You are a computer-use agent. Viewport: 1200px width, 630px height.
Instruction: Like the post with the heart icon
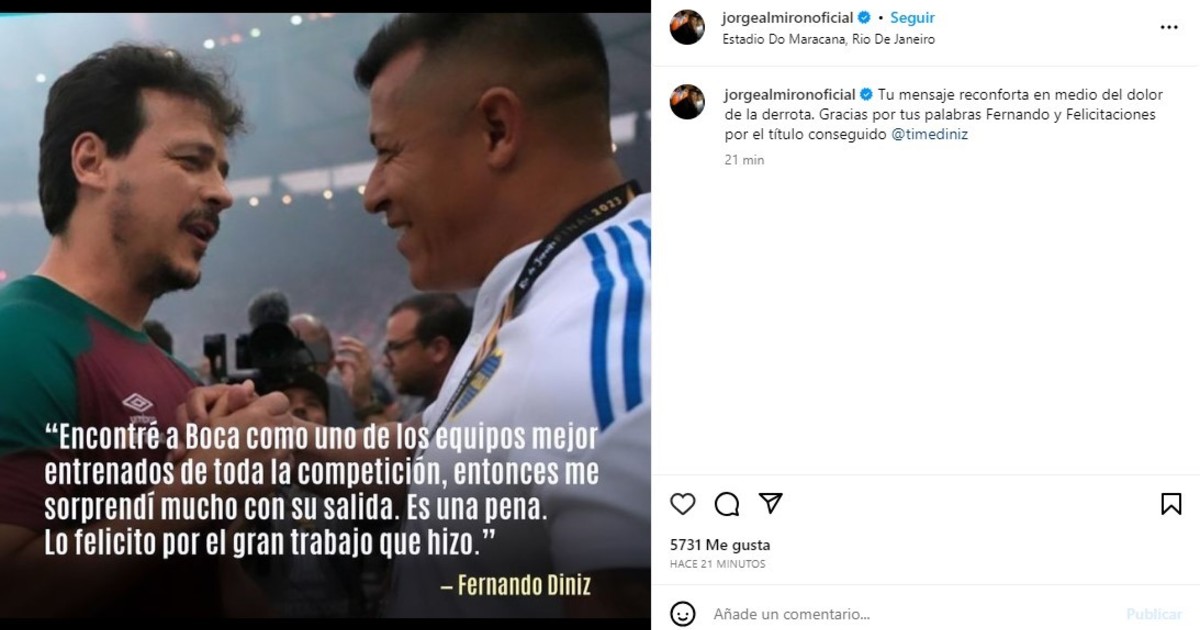(683, 504)
